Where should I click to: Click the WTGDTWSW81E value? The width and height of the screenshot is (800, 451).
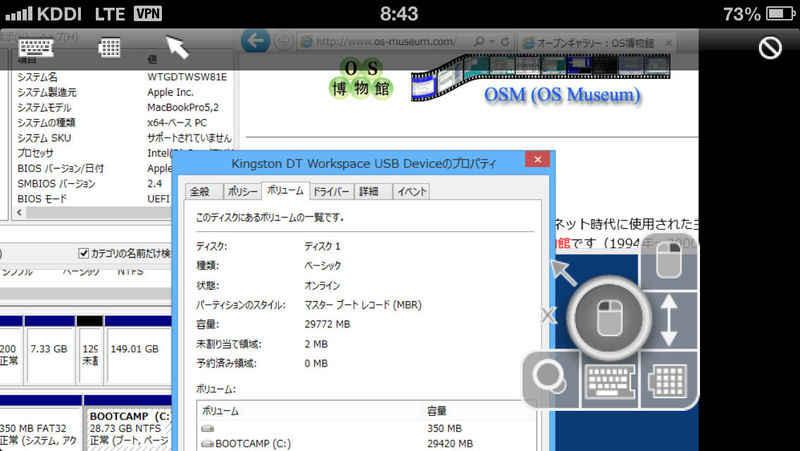[x=187, y=77]
